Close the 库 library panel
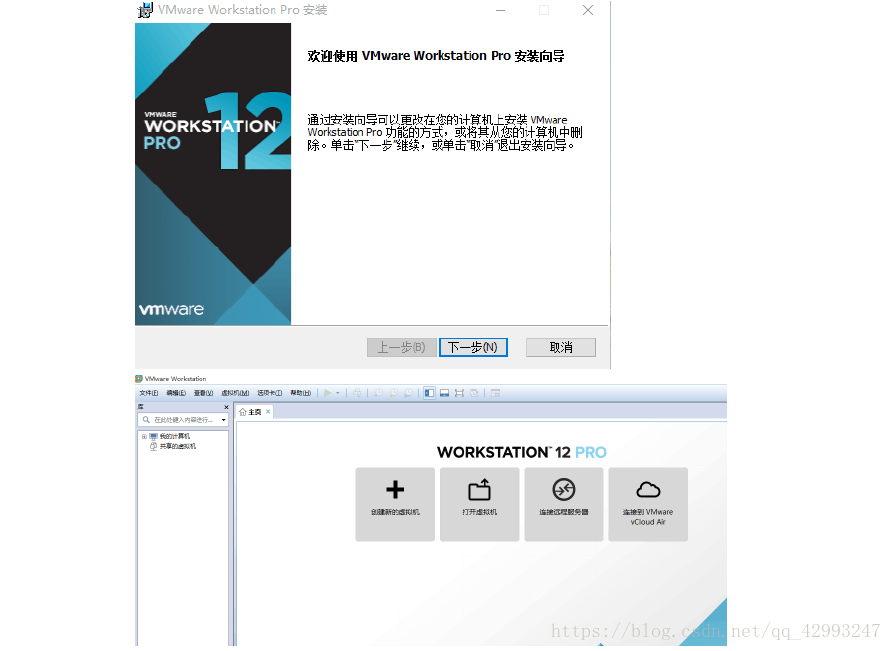Image resolution: width=892 pixels, height=651 pixels. click(x=226, y=407)
